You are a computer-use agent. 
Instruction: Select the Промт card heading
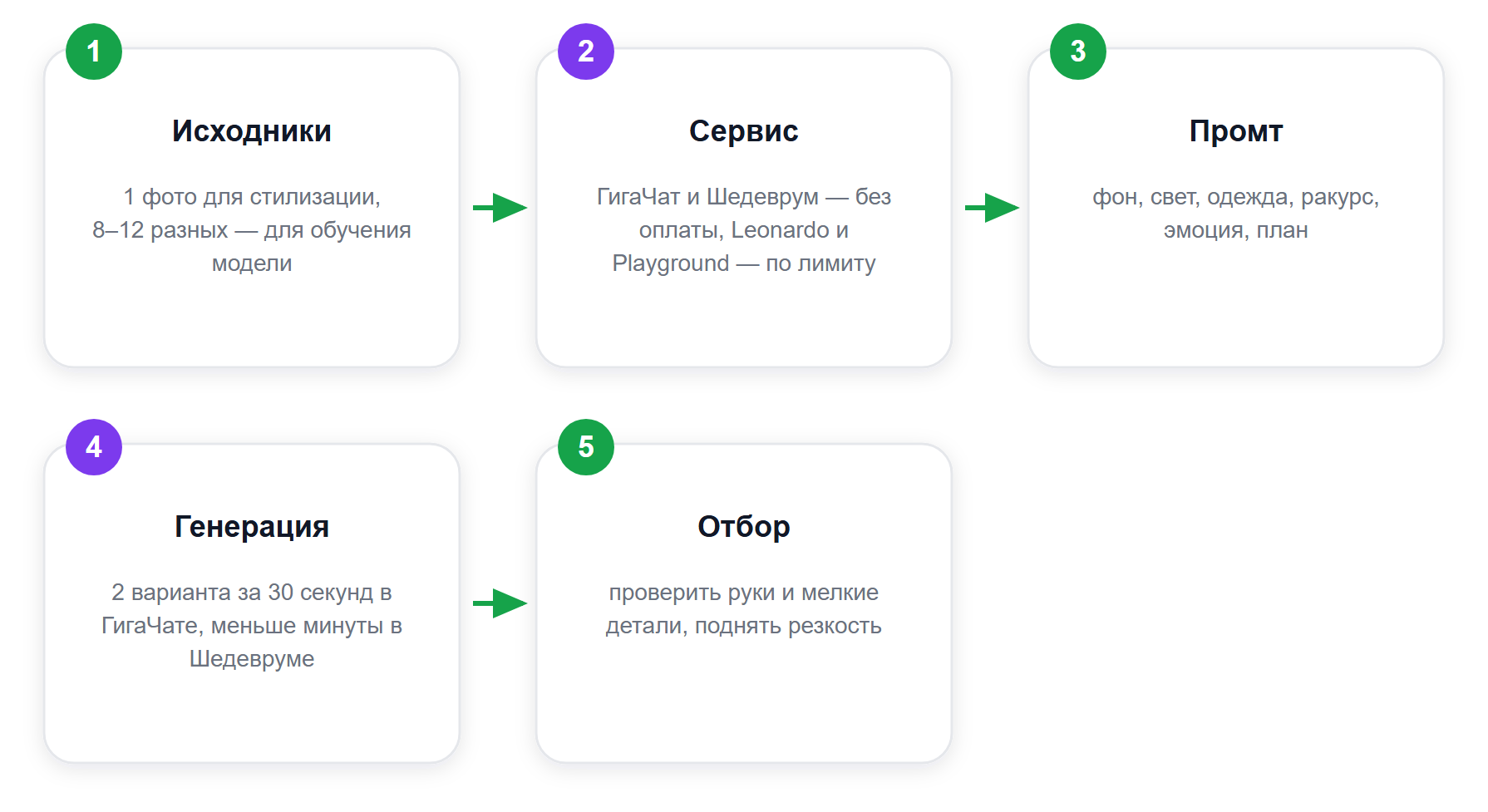pos(1236,131)
